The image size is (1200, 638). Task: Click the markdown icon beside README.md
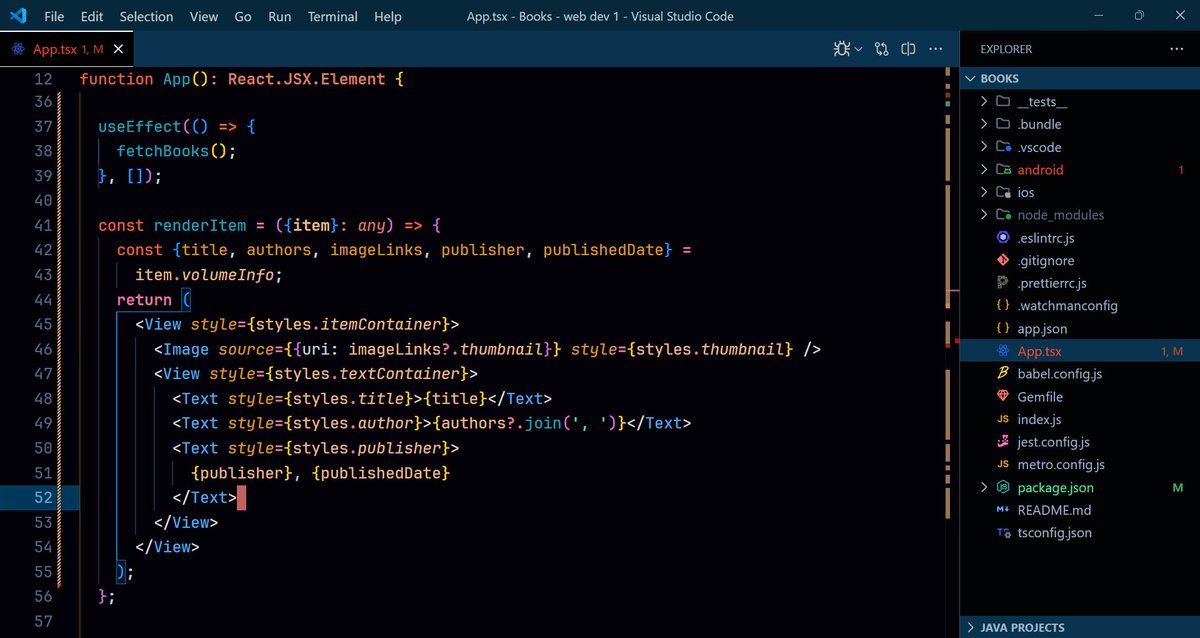point(1003,510)
